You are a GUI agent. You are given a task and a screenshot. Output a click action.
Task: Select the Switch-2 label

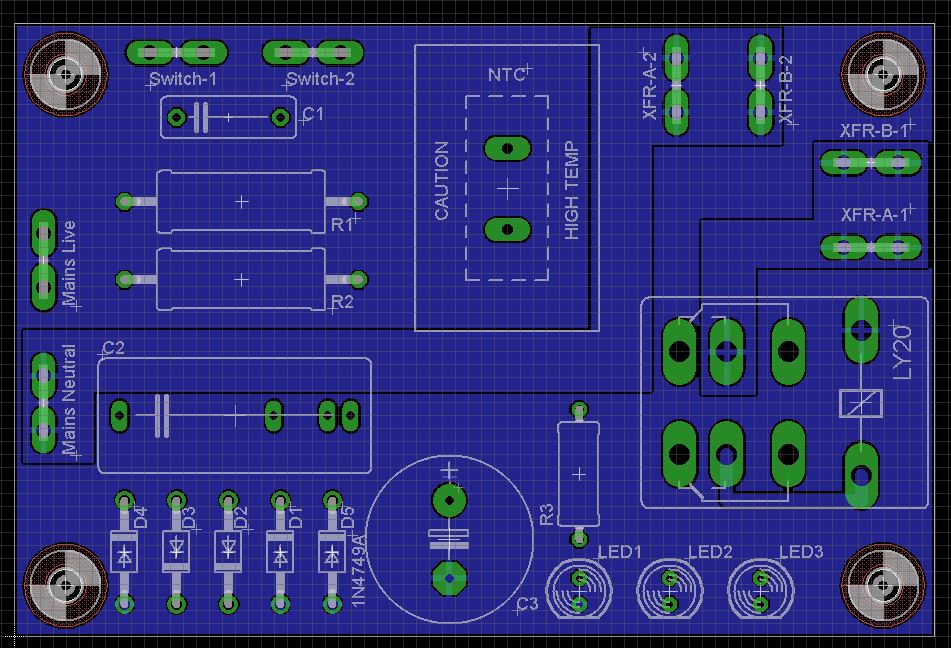320,79
